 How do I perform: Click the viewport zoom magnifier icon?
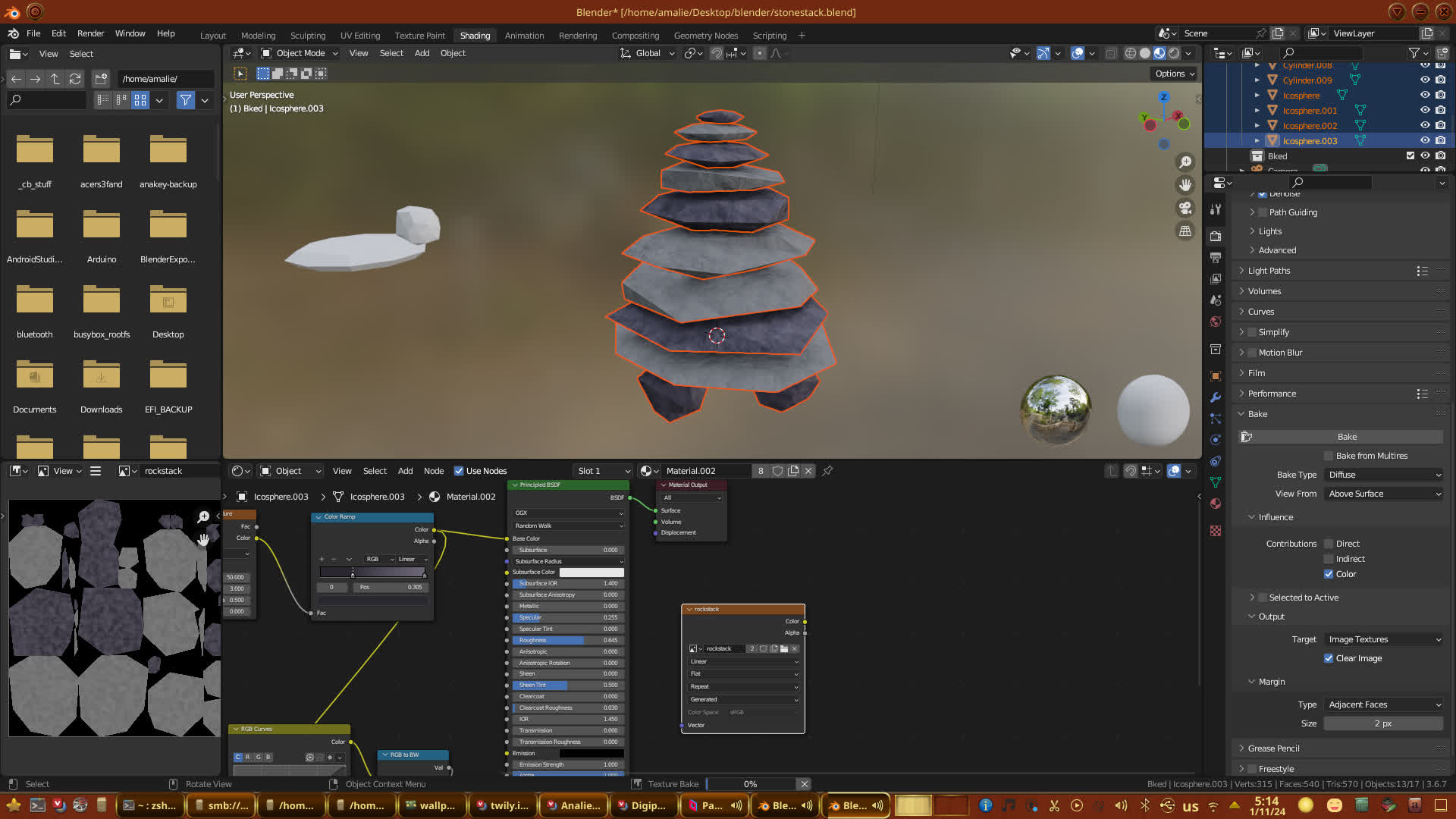point(1185,162)
